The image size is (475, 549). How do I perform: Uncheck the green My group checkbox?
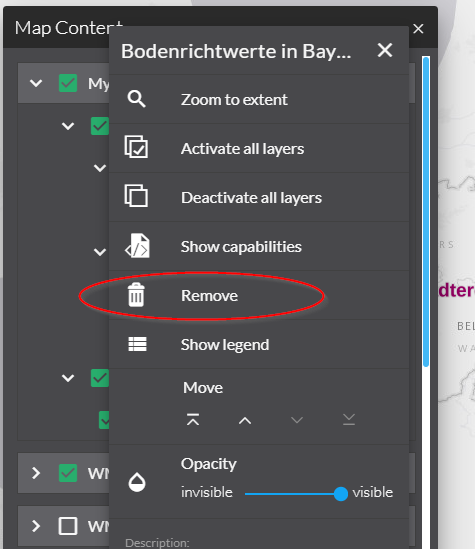point(68,83)
